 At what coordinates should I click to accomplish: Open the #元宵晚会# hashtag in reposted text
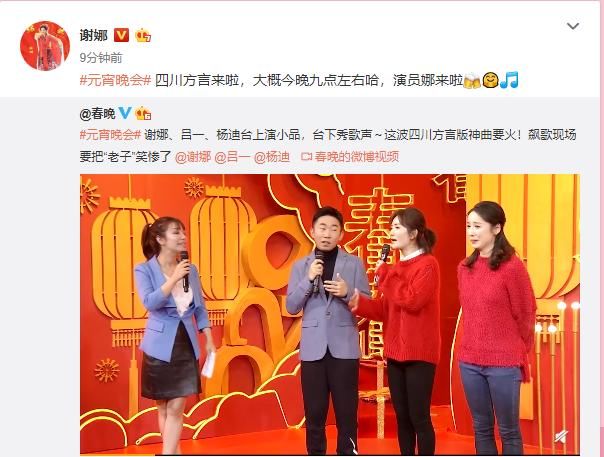pos(110,135)
